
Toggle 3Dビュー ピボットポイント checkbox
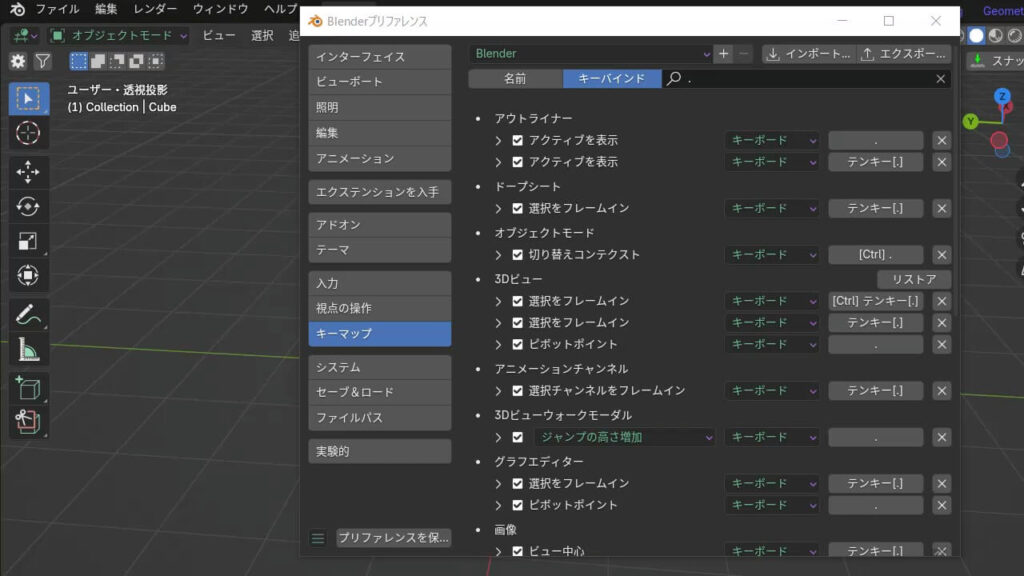click(518, 344)
